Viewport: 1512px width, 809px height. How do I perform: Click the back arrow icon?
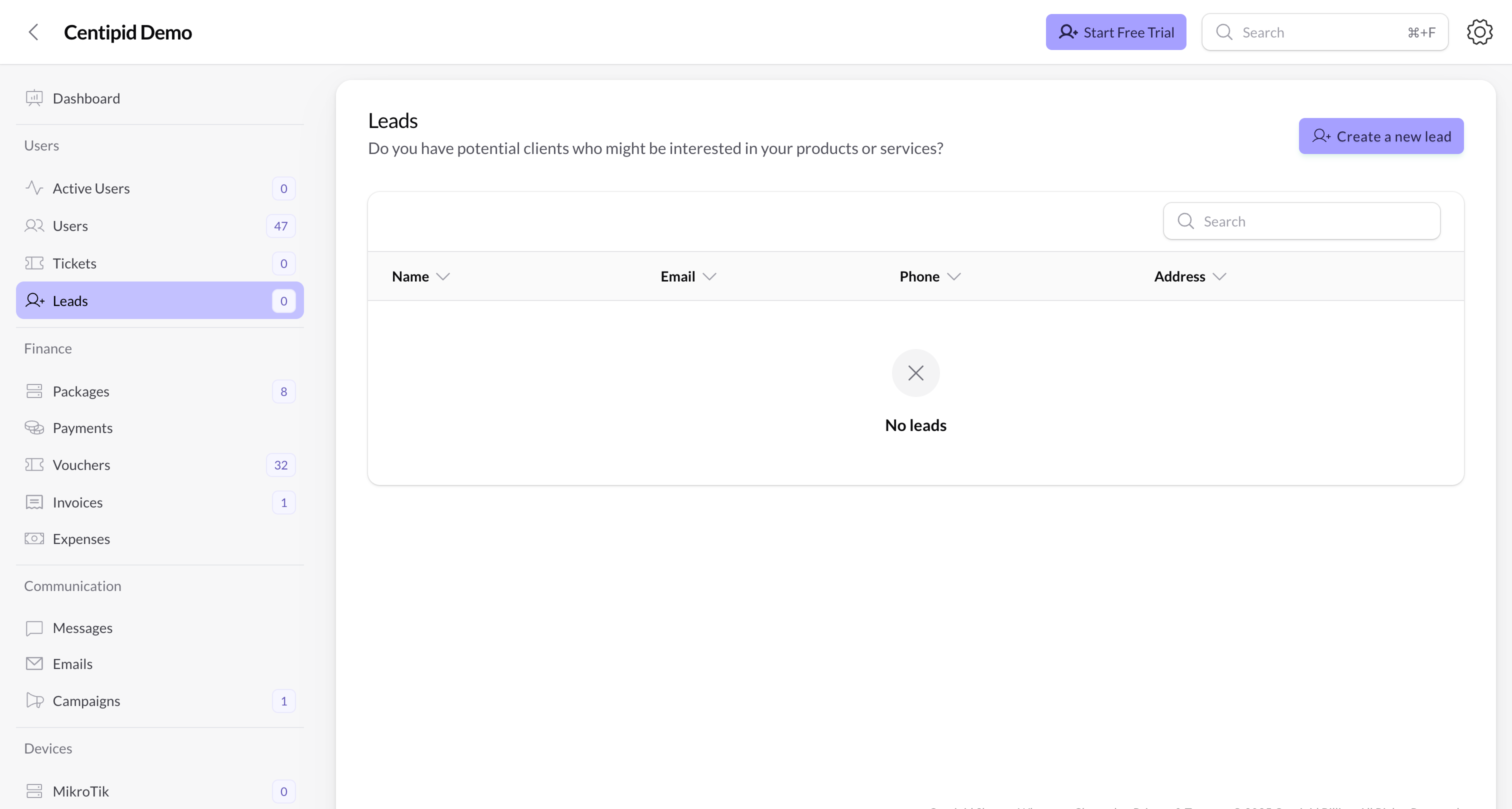[x=33, y=32]
